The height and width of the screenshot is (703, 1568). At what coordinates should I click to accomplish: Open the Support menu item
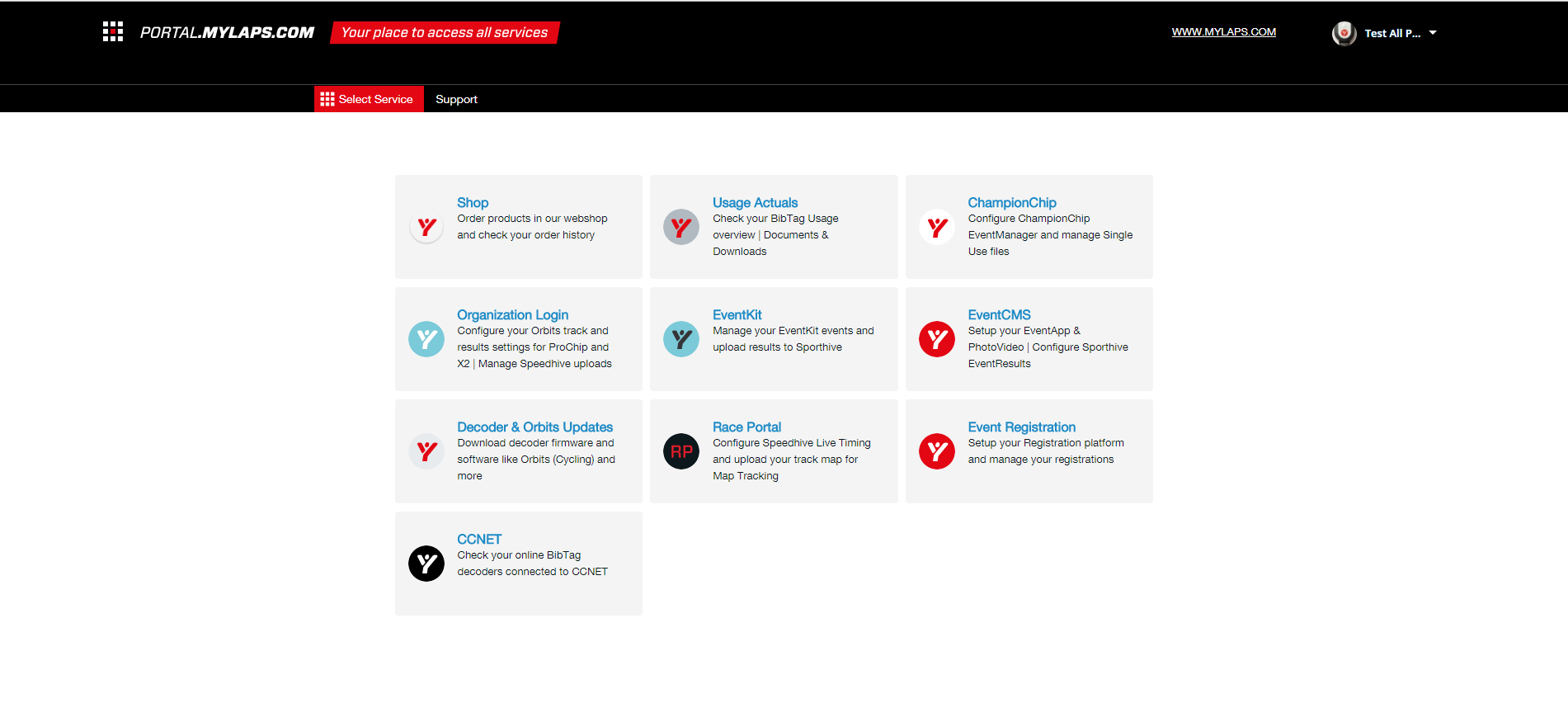point(456,99)
